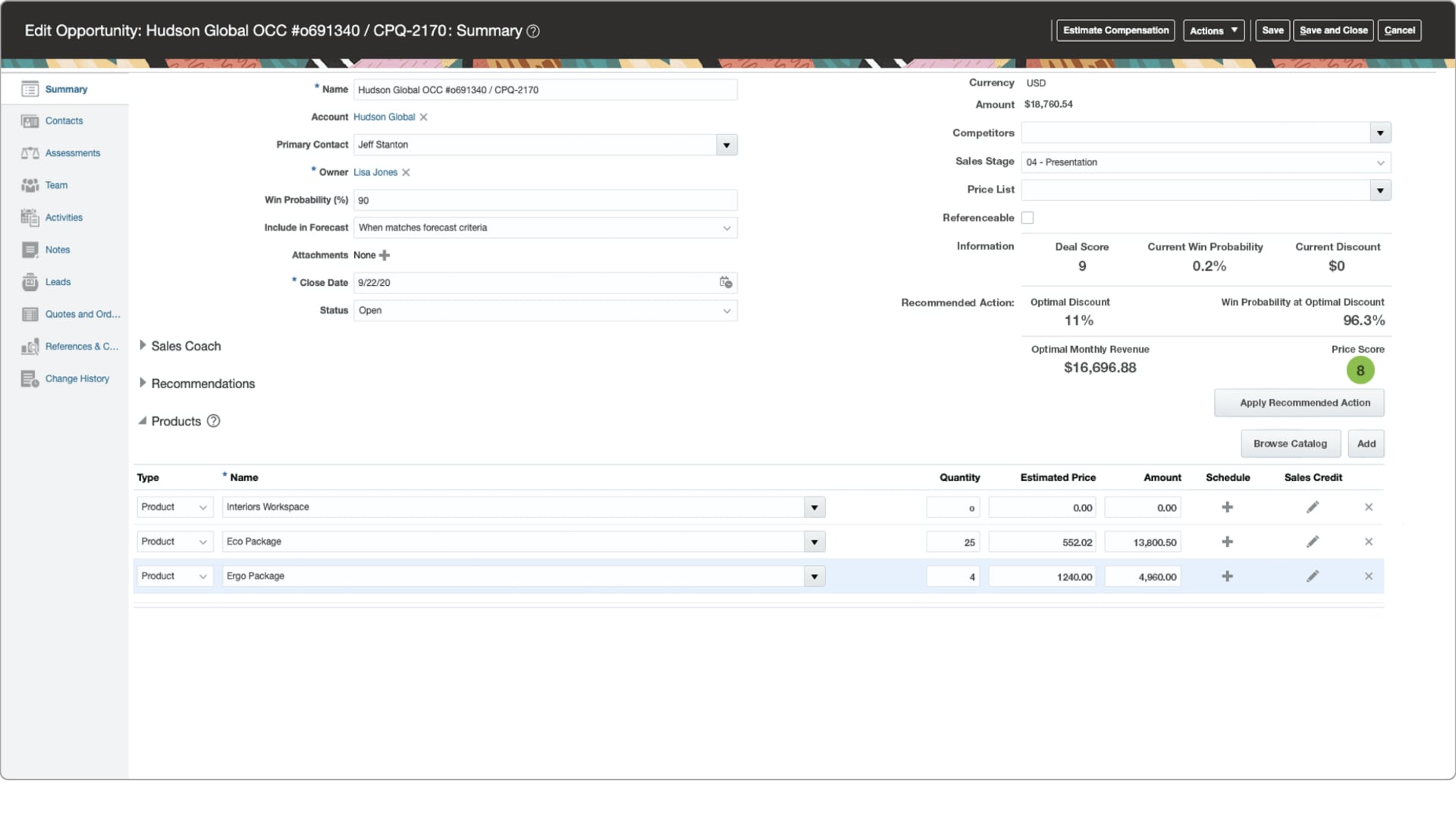Screen dimensions: 1456x819
Task: Add an attachment with the plus icon
Action: pyautogui.click(x=385, y=255)
